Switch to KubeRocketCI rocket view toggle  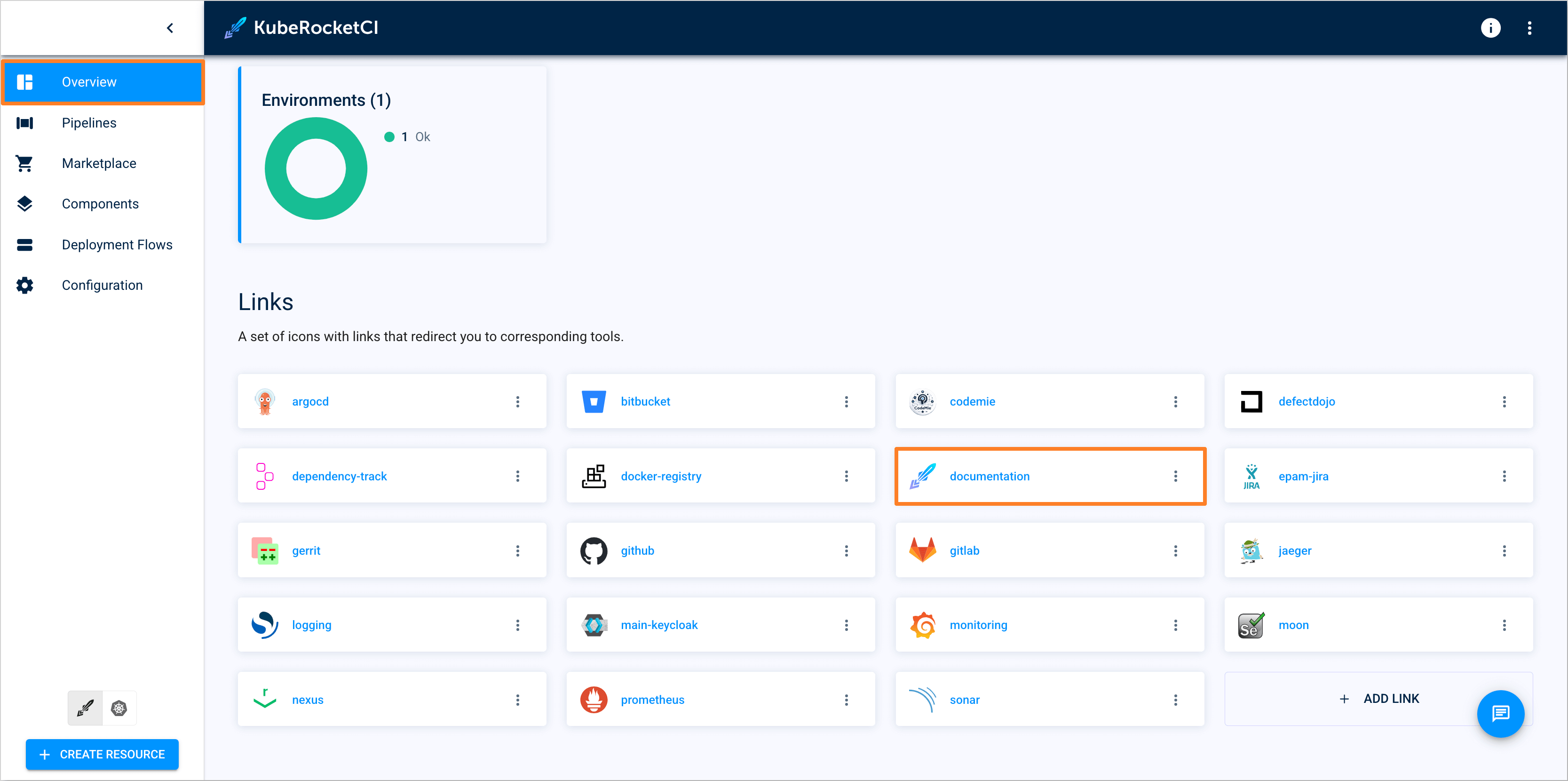pyautogui.click(x=85, y=708)
